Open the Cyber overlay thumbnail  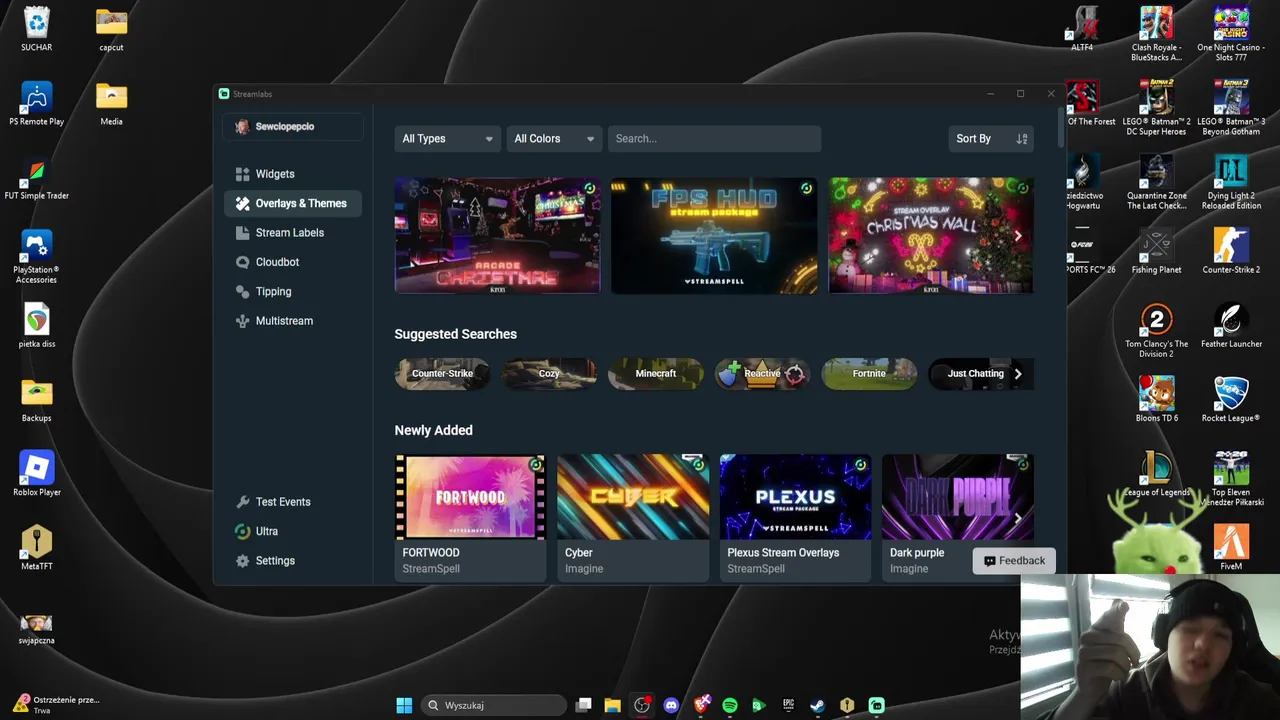coord(633,497)
